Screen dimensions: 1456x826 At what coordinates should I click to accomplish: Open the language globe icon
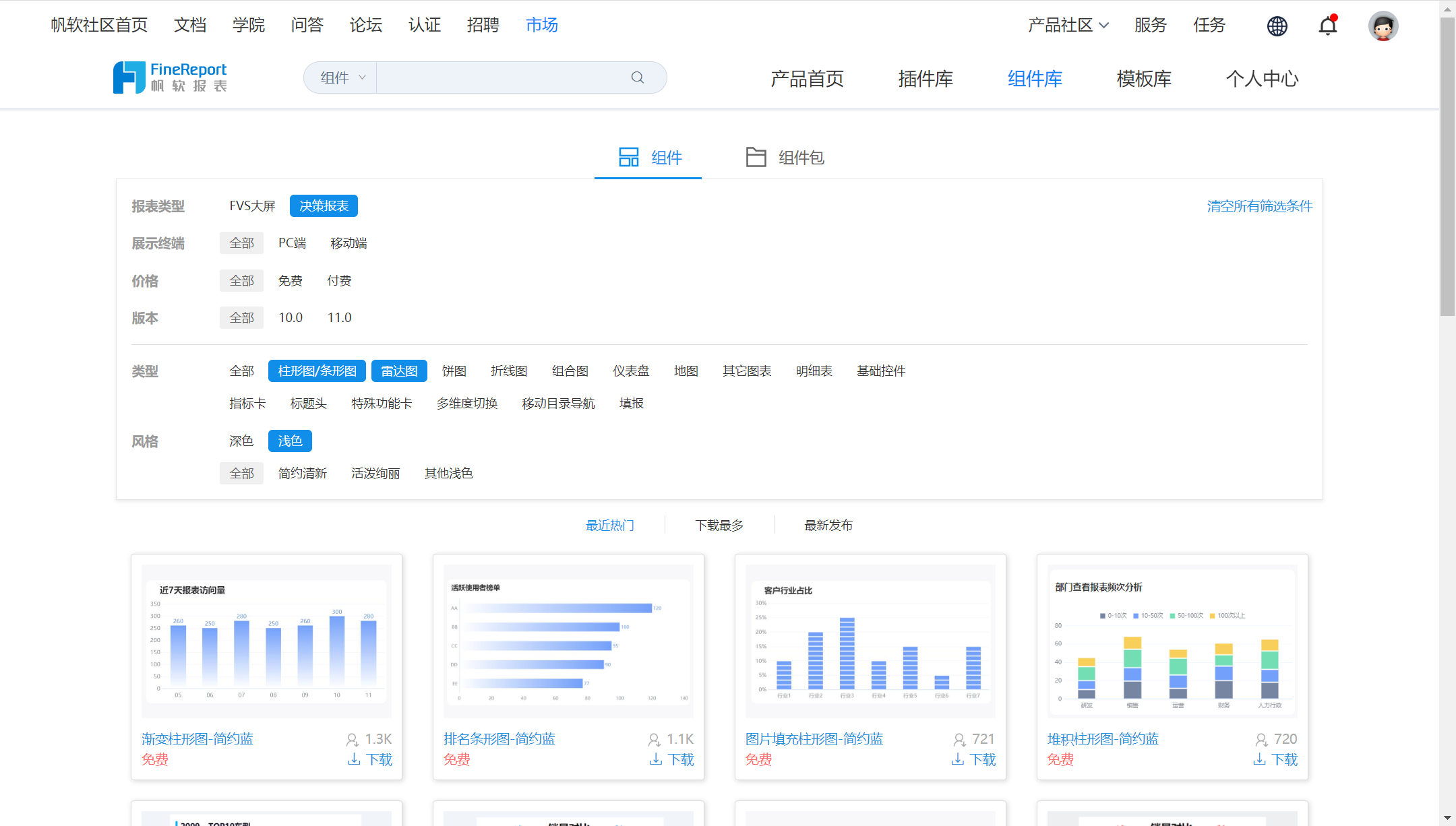pos(1277,26)
